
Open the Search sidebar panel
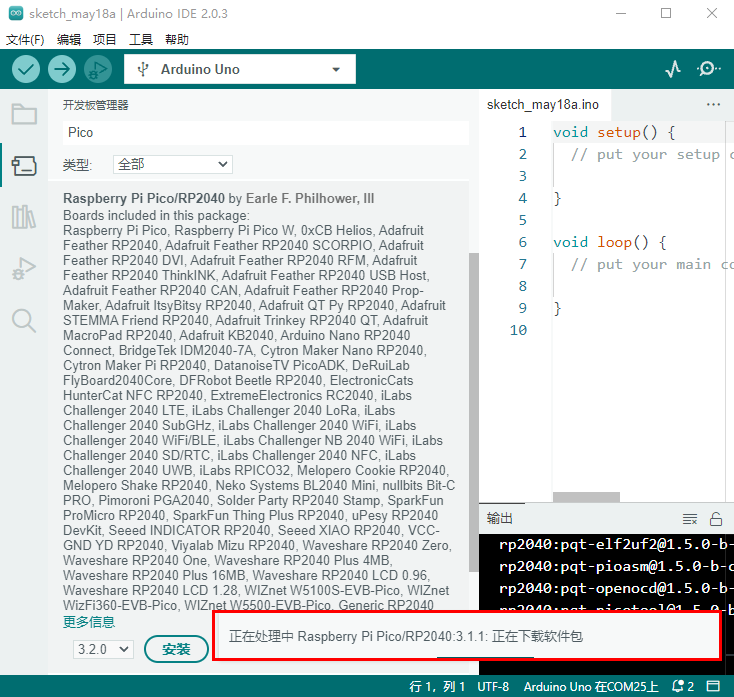point(24,321)
